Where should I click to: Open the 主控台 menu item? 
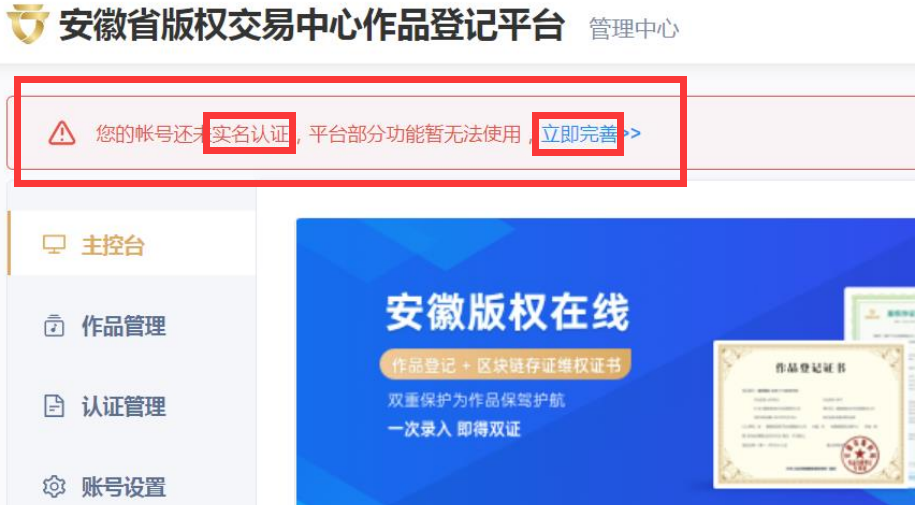[x=132, y=242]
